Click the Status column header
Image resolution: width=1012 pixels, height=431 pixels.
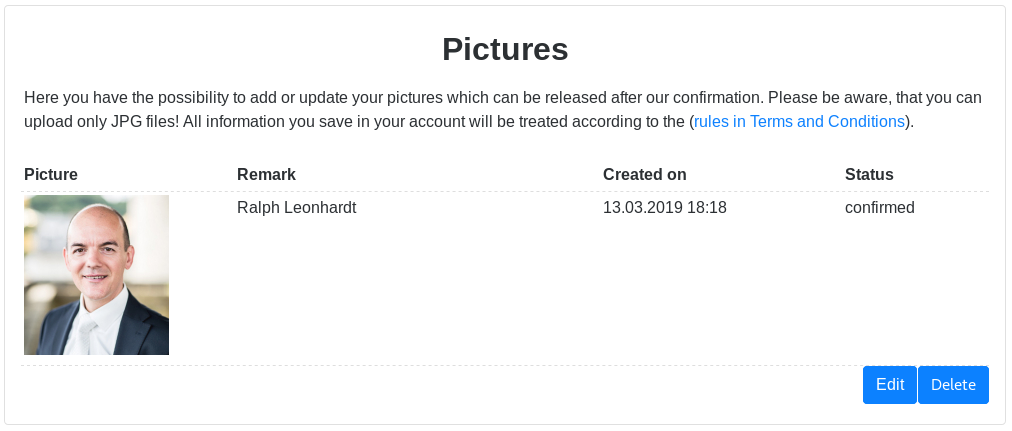point(869,174)
